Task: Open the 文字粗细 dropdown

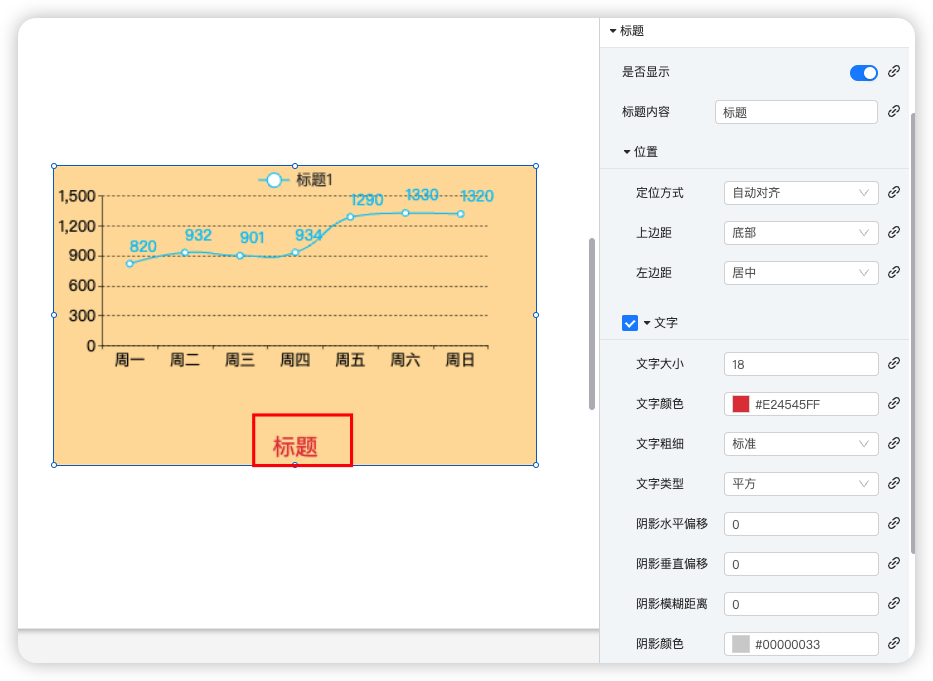Action: 801,443
